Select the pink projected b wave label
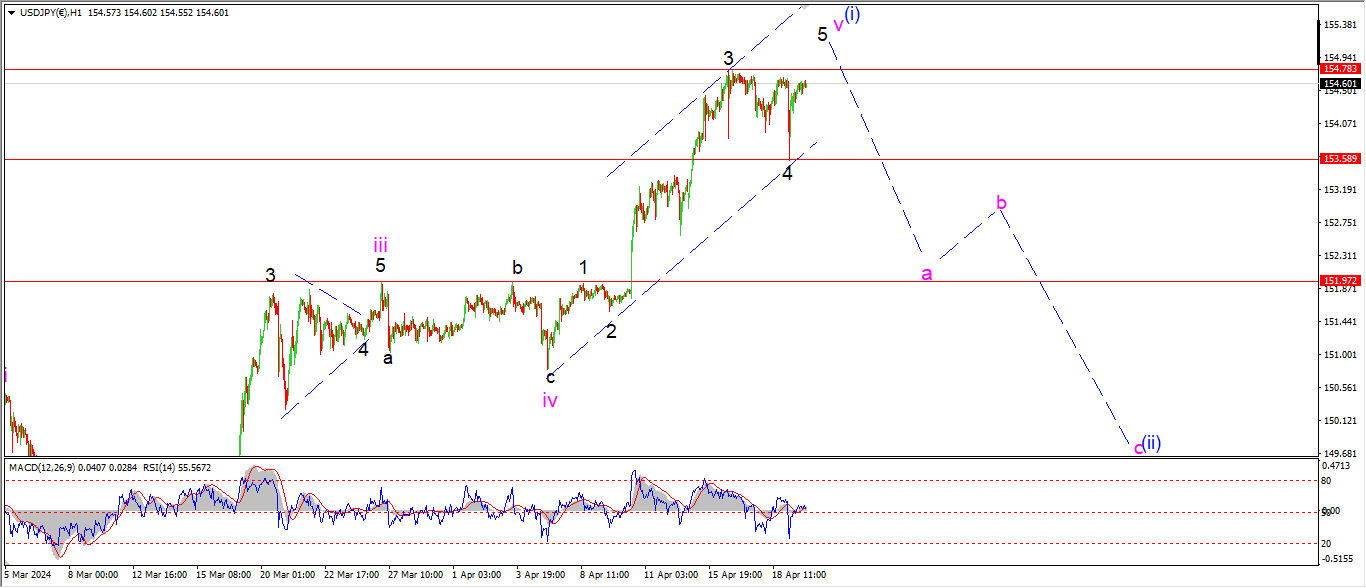 coord(1001,204)
